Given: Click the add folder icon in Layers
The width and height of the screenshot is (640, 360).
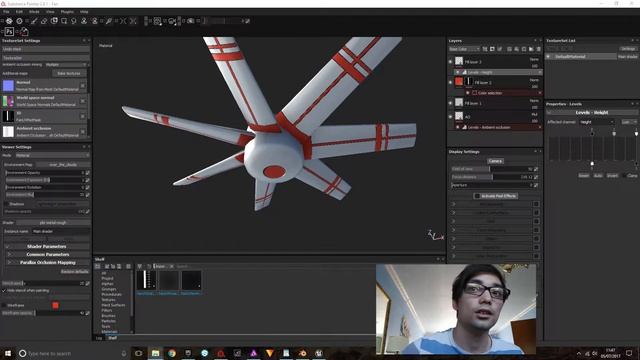Looking at the screenshot, I should (531, 49).
